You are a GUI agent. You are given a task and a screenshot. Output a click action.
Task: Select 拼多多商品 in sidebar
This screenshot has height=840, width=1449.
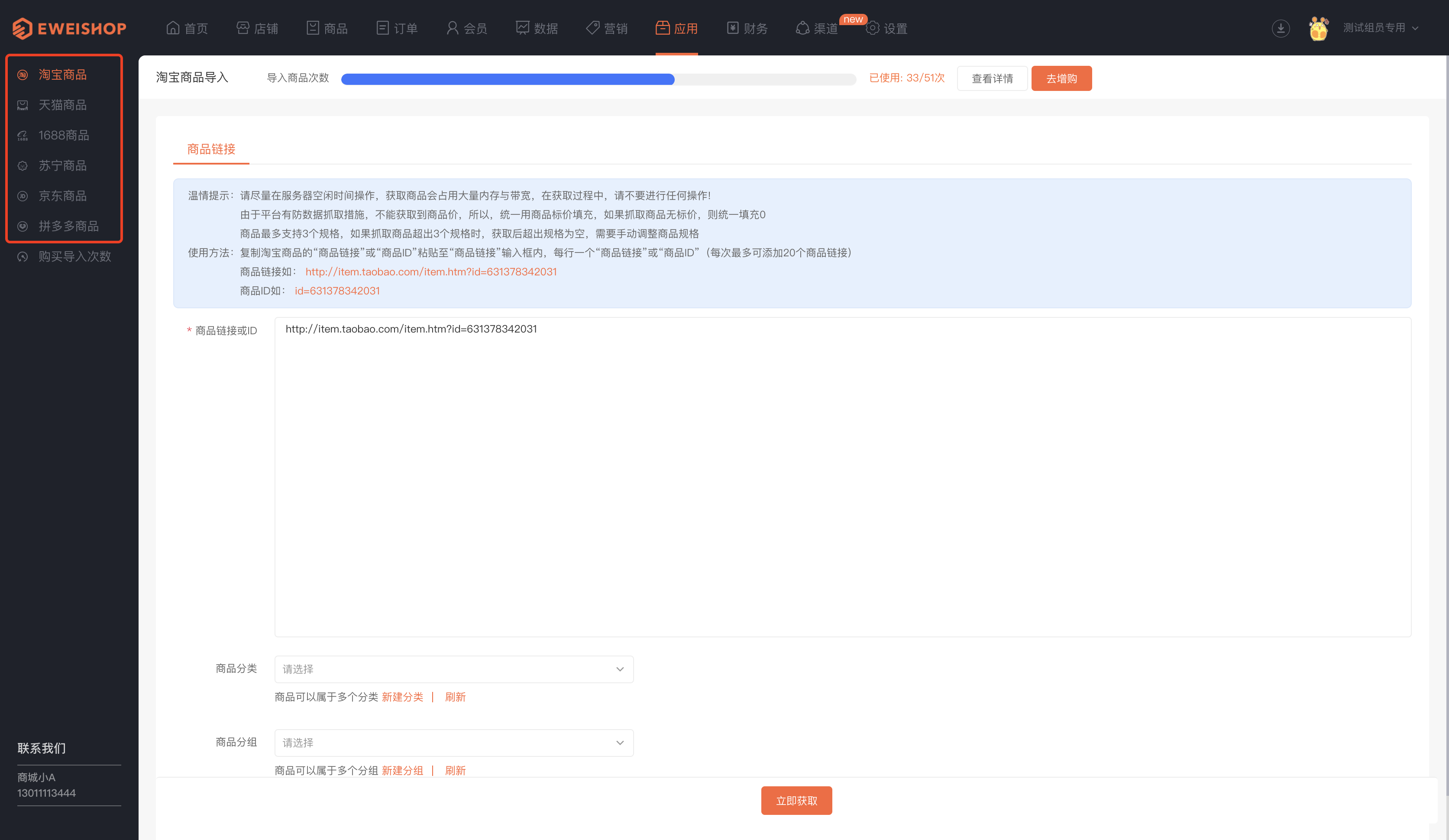[68, 226]
